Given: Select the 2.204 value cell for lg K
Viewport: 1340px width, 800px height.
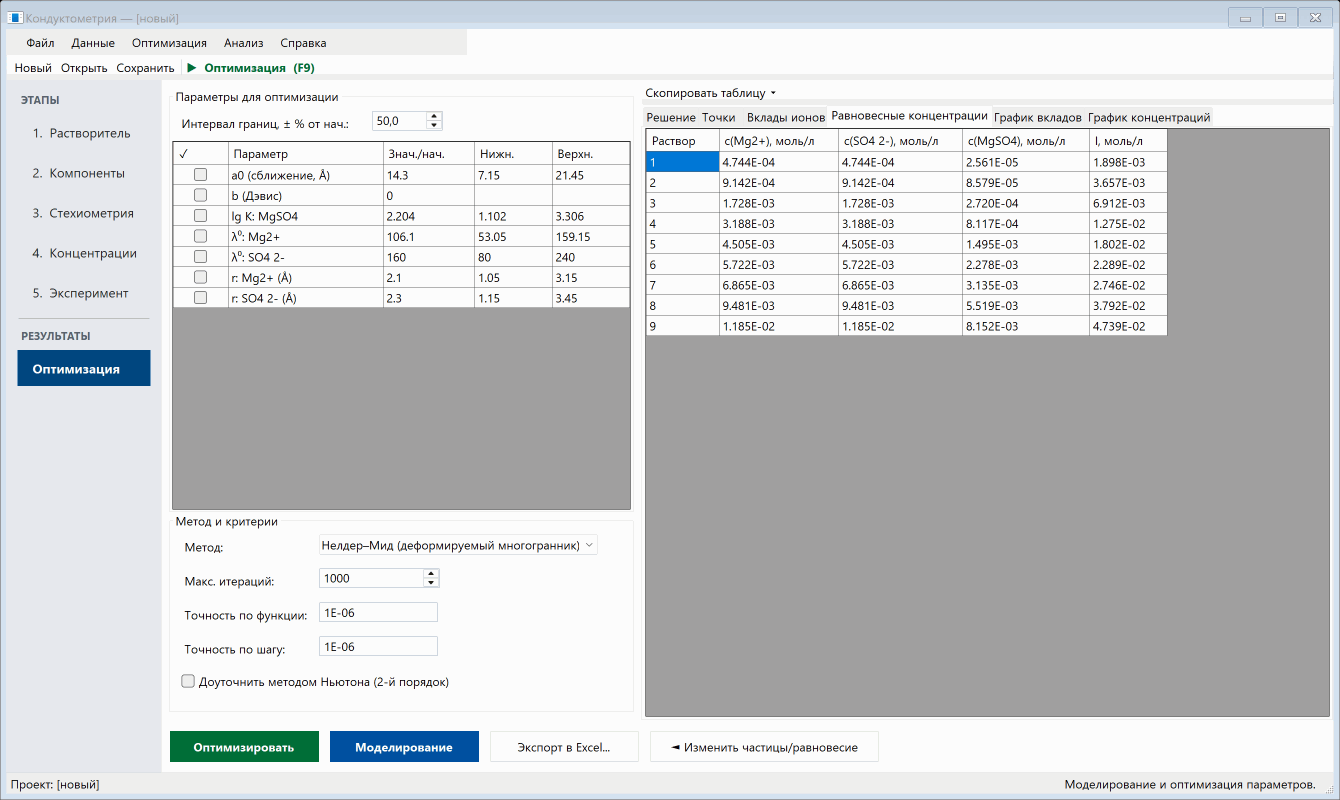Looking at the screenshot, I should [x=428, y=216].
